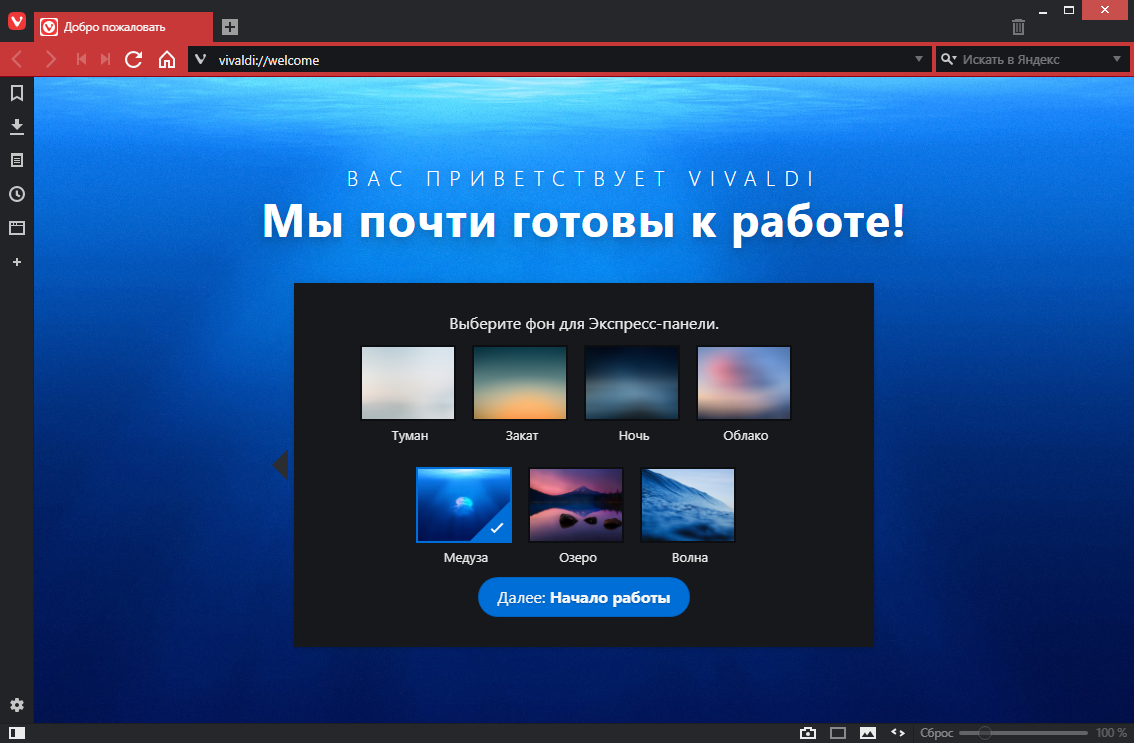Screen dimensions: 1134x743
Task: Reset zoom with the Сброс button
Action: pos(936,733)
